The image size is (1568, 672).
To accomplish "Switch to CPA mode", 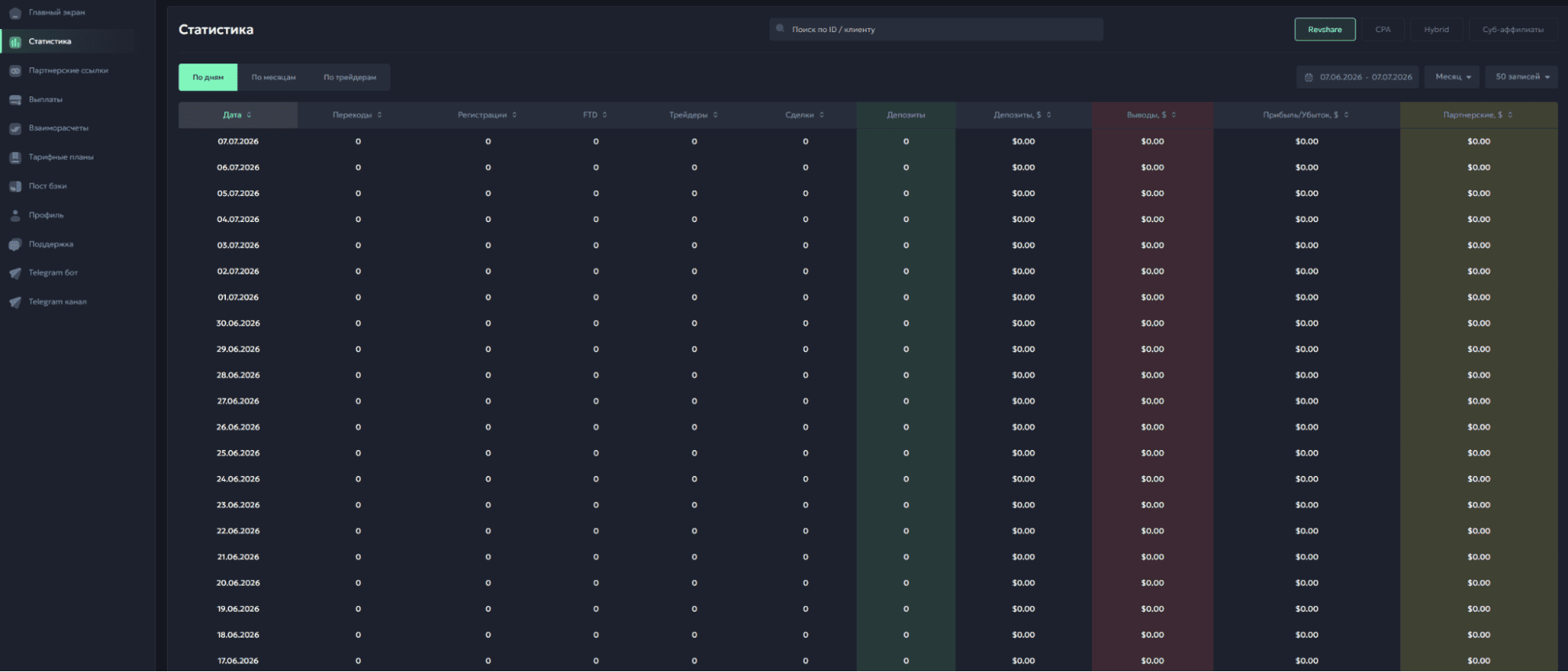I will click(1383, 30).
